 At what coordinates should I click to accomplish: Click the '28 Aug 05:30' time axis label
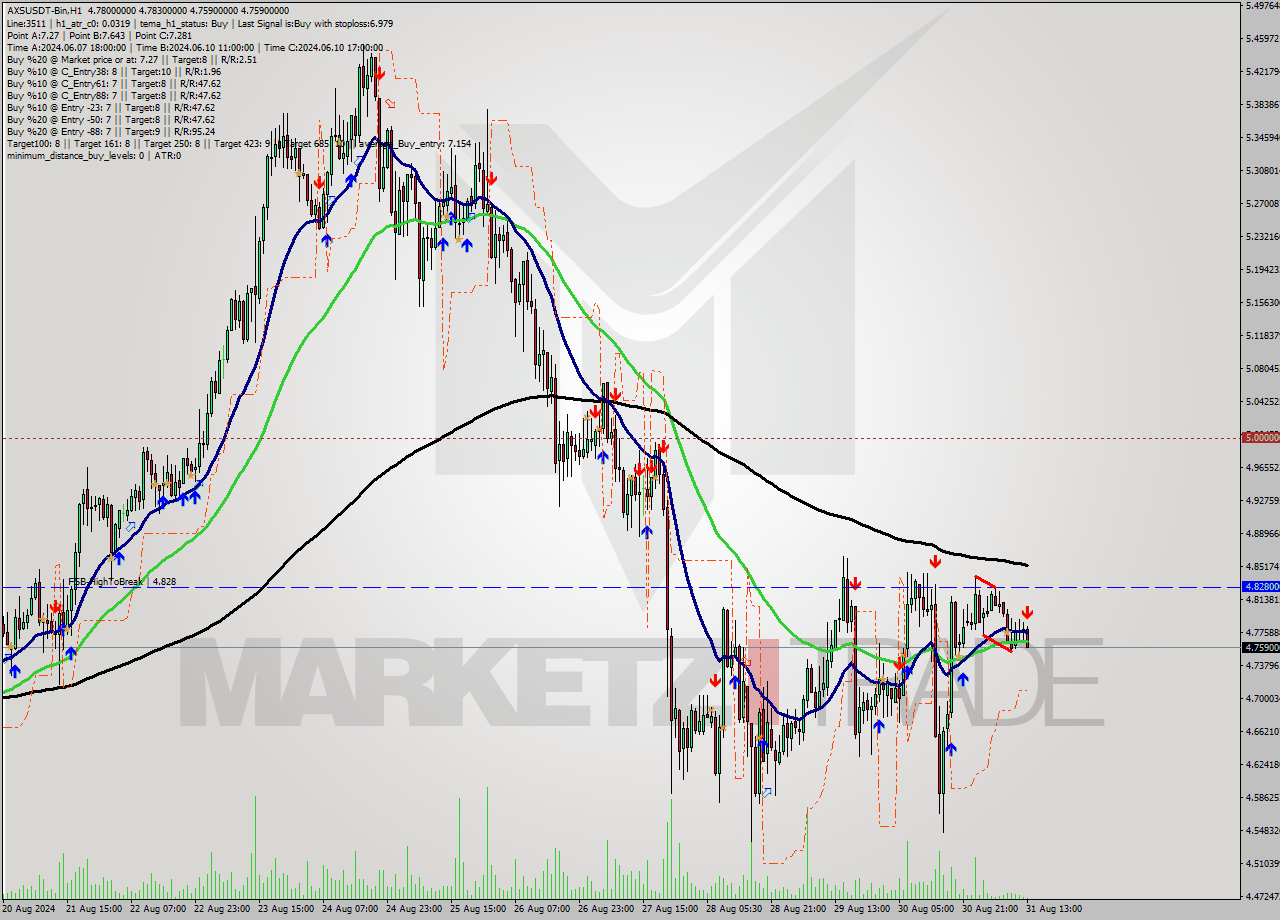pos(735,908)
